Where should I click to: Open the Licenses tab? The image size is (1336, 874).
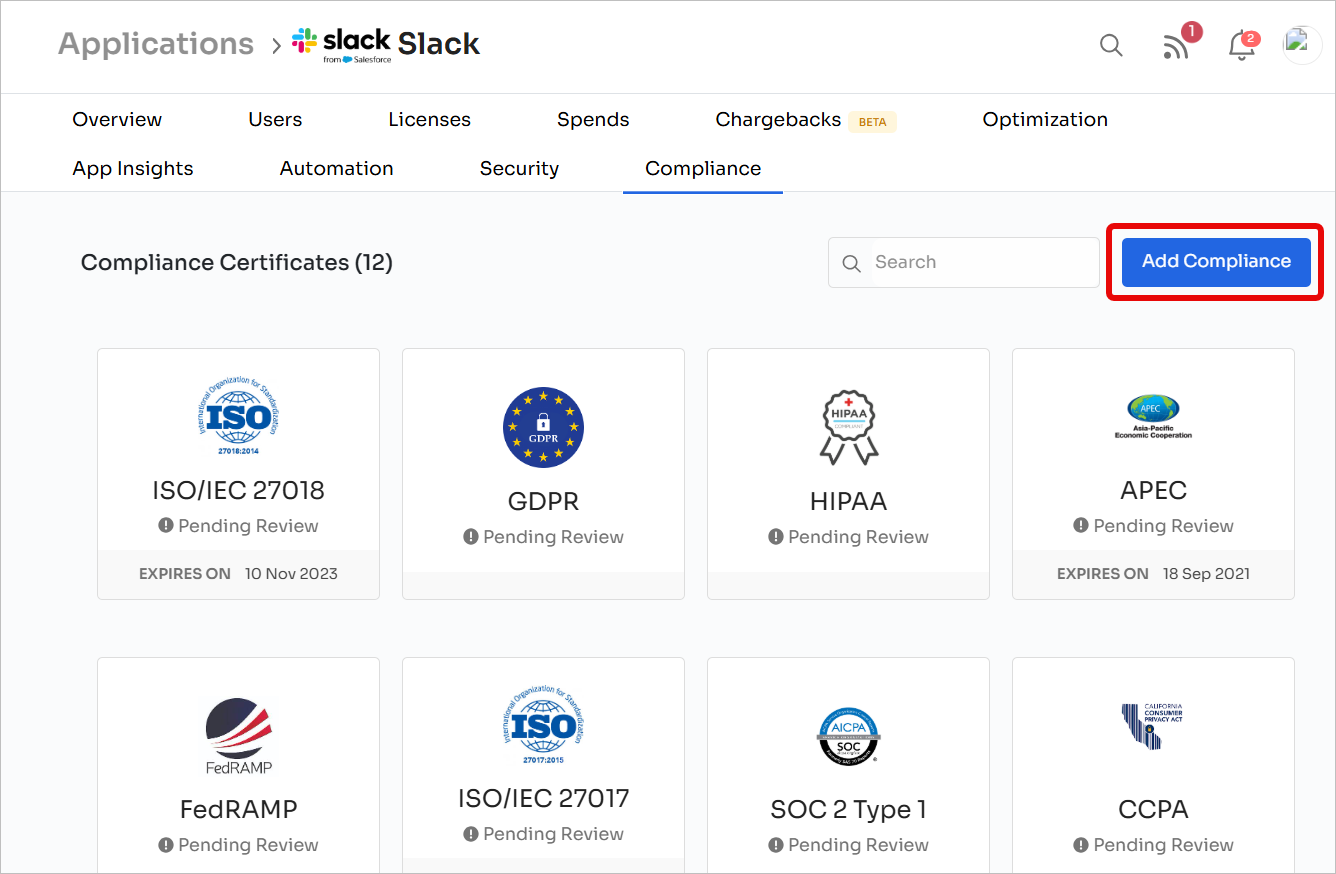pos(429,119)
